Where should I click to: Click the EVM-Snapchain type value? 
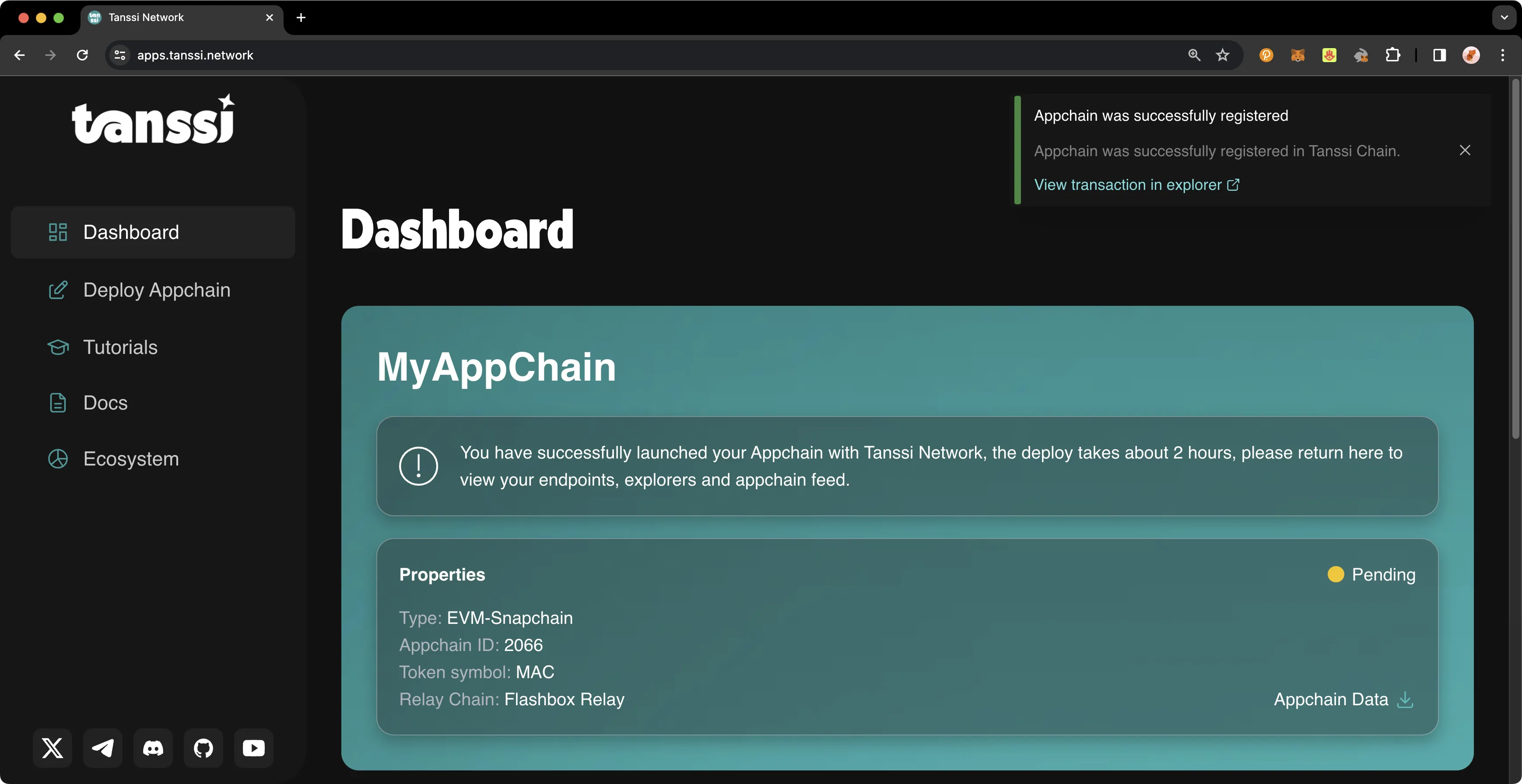point(510,618)
